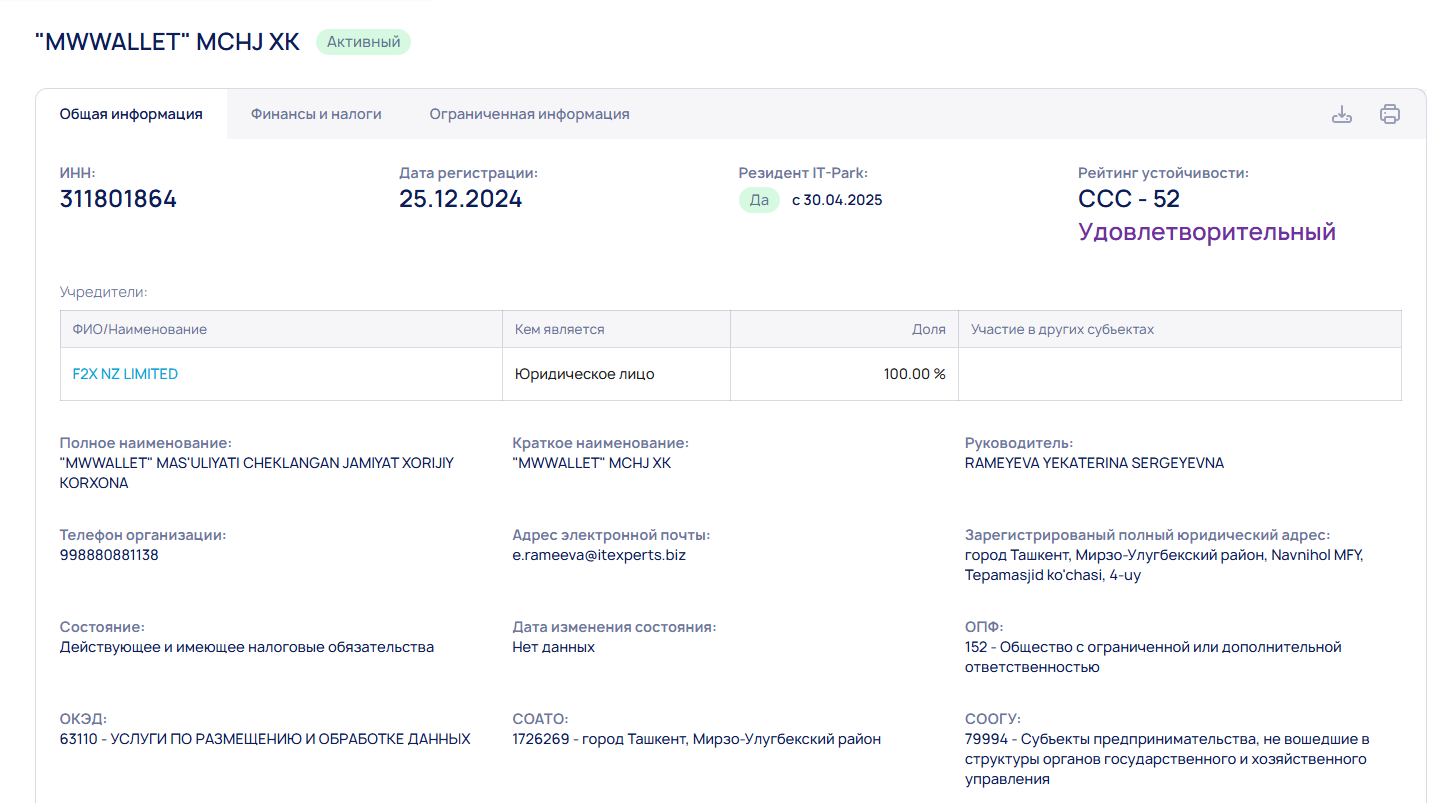Click ОКЭД value 63110
The width and height of the screenshot is (1446, 803).
coord(265,739)
